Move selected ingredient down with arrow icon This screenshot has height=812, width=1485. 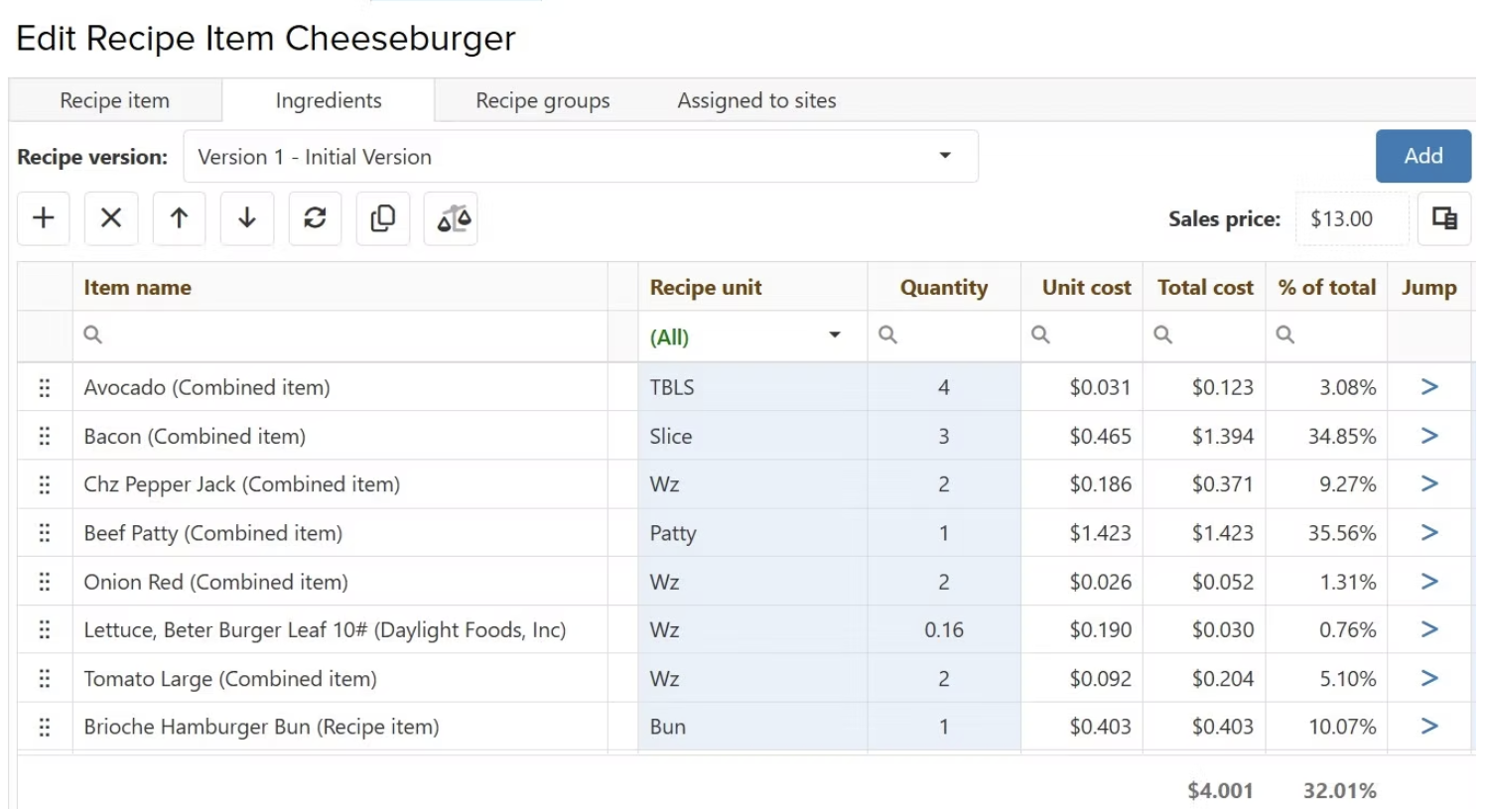click(247, 218)
